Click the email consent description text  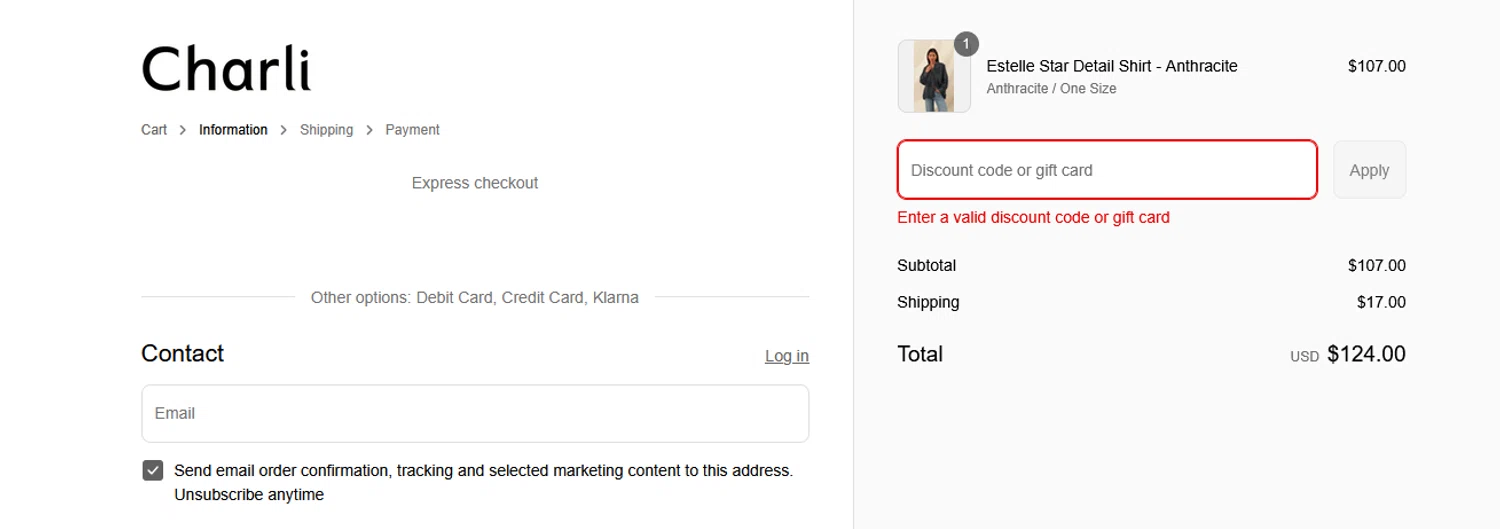484,482
